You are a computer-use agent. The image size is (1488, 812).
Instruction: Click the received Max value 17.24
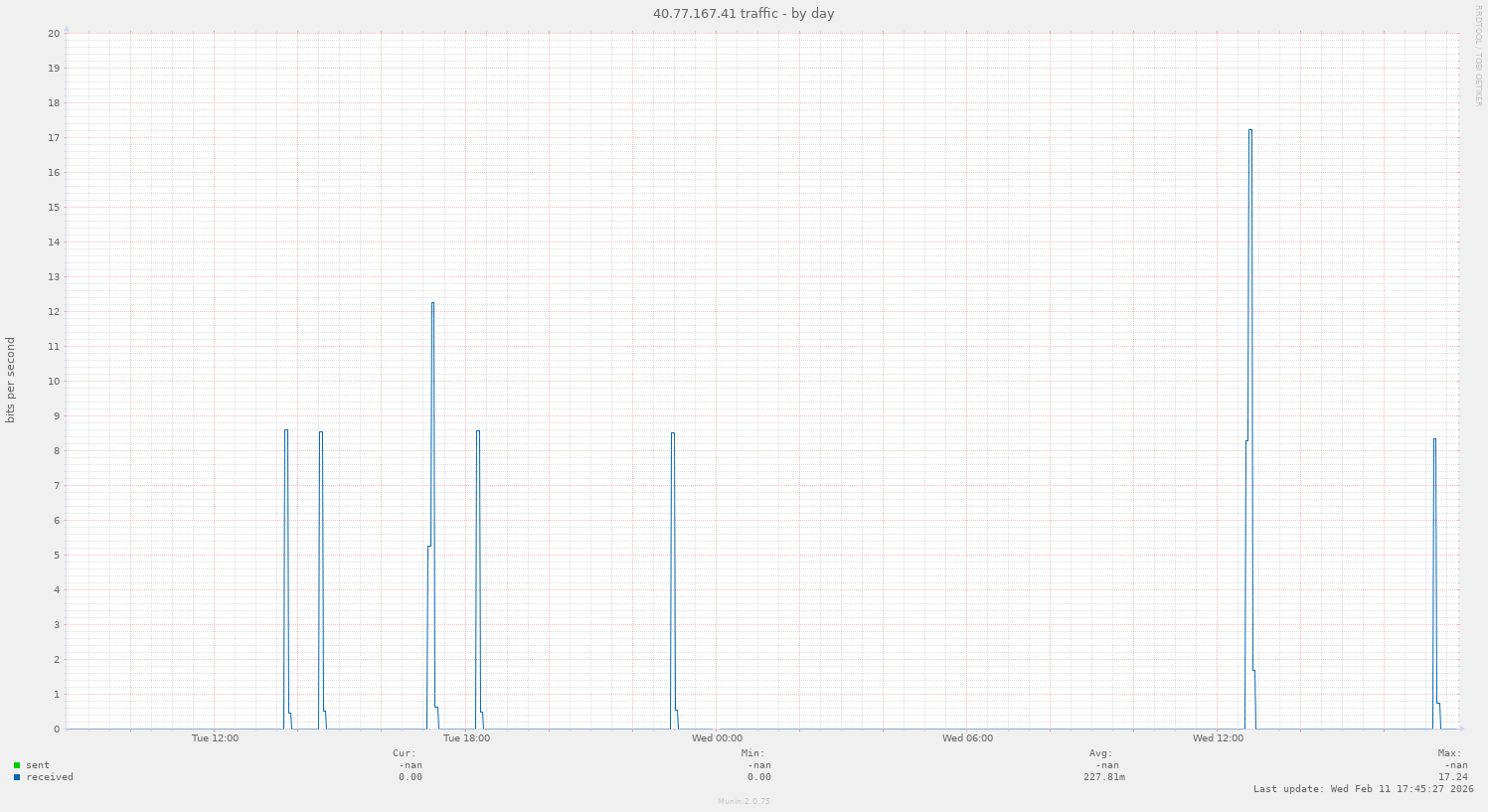[x=1452, y=777]
